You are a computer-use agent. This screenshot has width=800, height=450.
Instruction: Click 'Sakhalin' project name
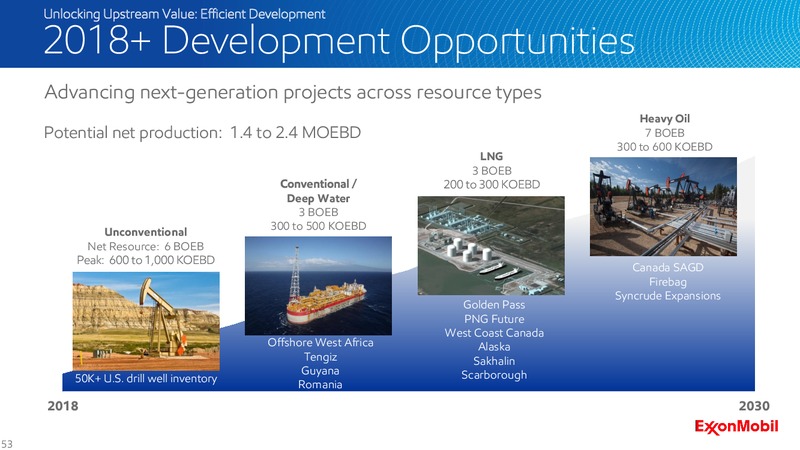(x=494, y=361)
